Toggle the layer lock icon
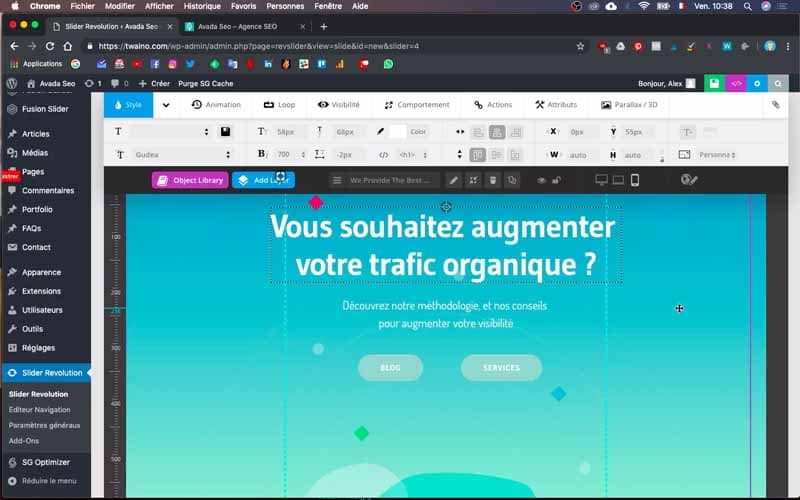The width and height of the screenshot is (800, 500). pos(556,180)
